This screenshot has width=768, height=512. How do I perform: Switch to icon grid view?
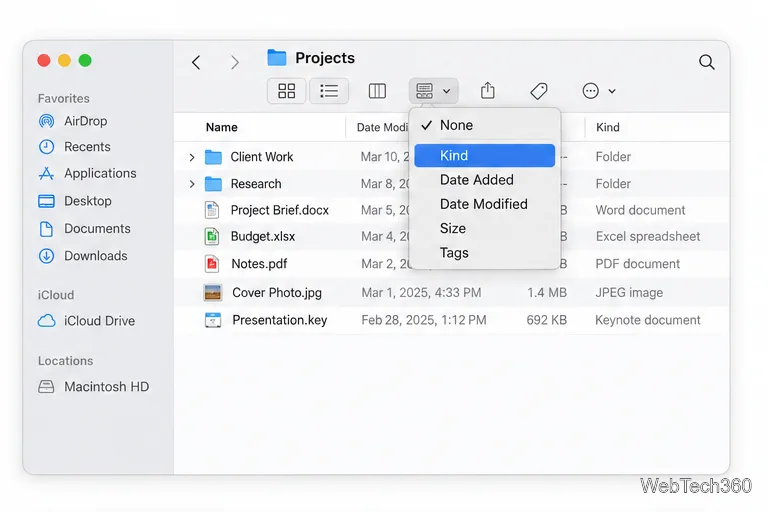pos(287,91)
